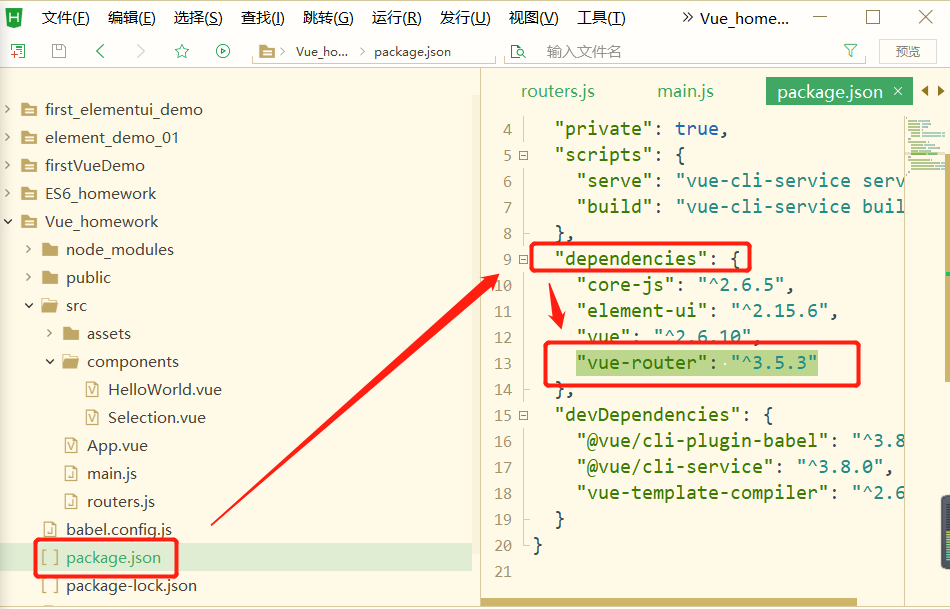Switch to the routers.js tab
This screenshot has width=950, height=609.
[x=558, y=91]
